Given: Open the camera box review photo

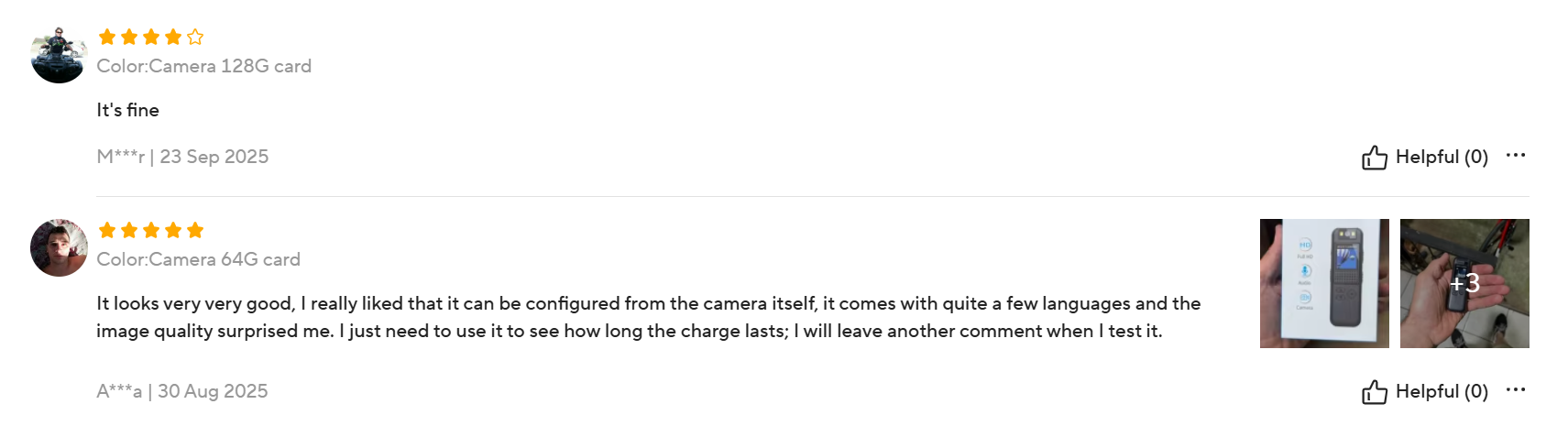Looking at the screenshot, I should click(1324, 283).
